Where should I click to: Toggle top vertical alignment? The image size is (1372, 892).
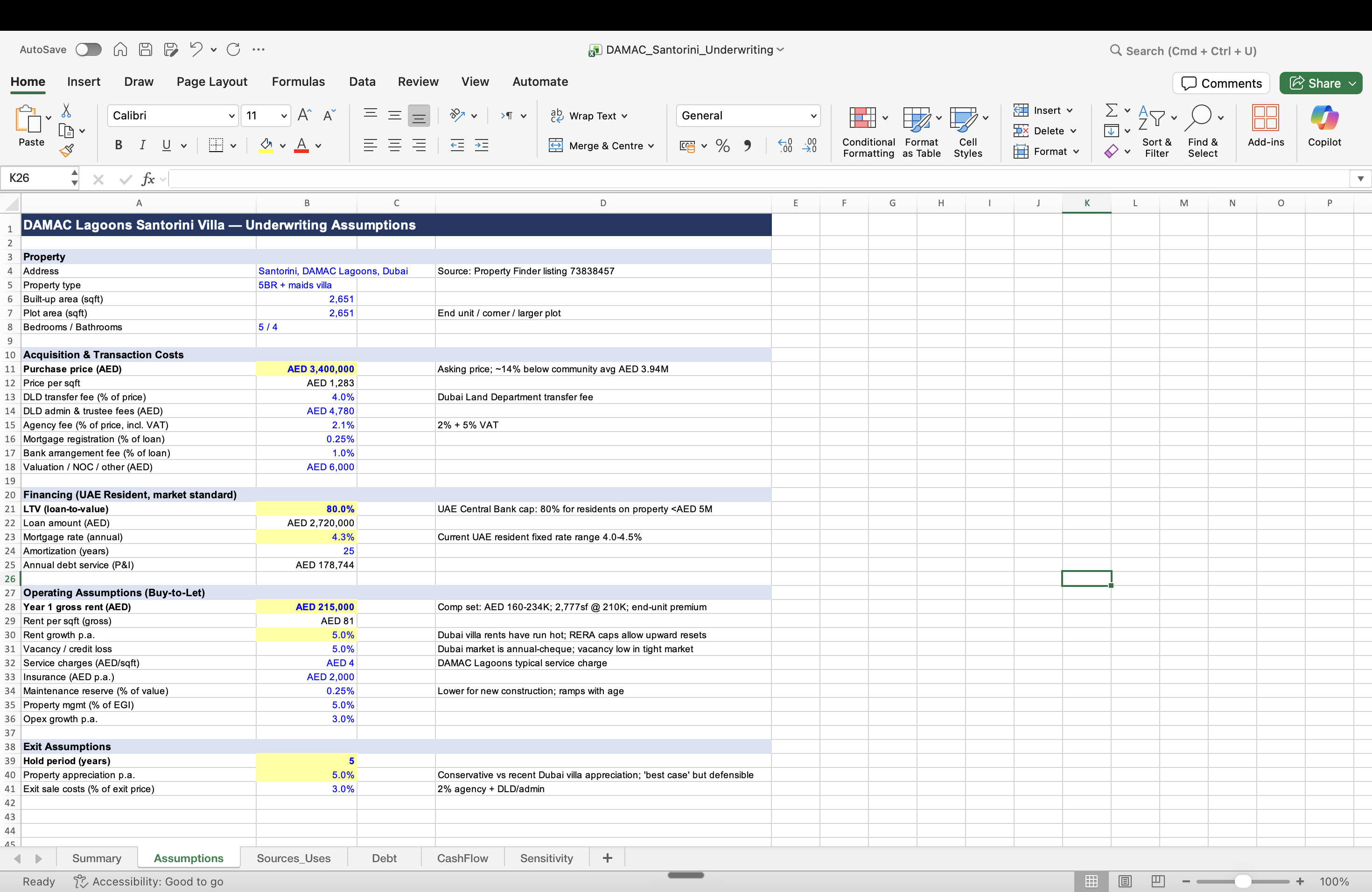coord(370,115)
